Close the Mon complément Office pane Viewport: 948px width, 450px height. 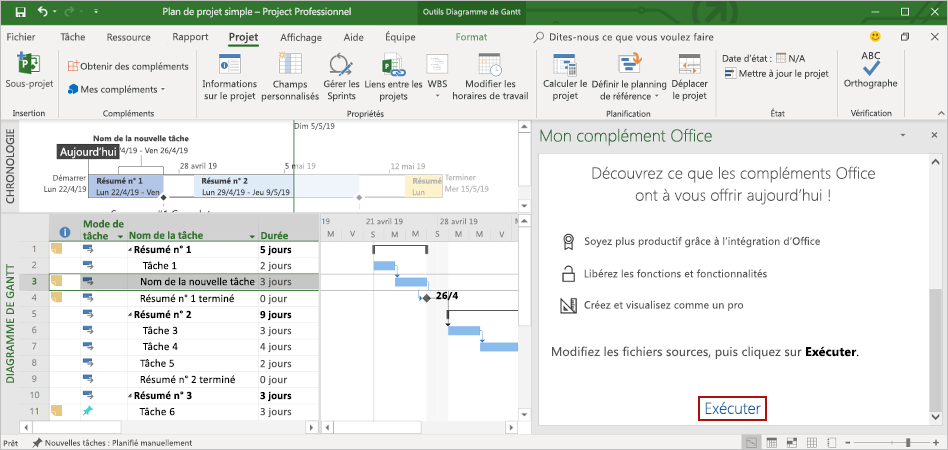coord(933,135)
